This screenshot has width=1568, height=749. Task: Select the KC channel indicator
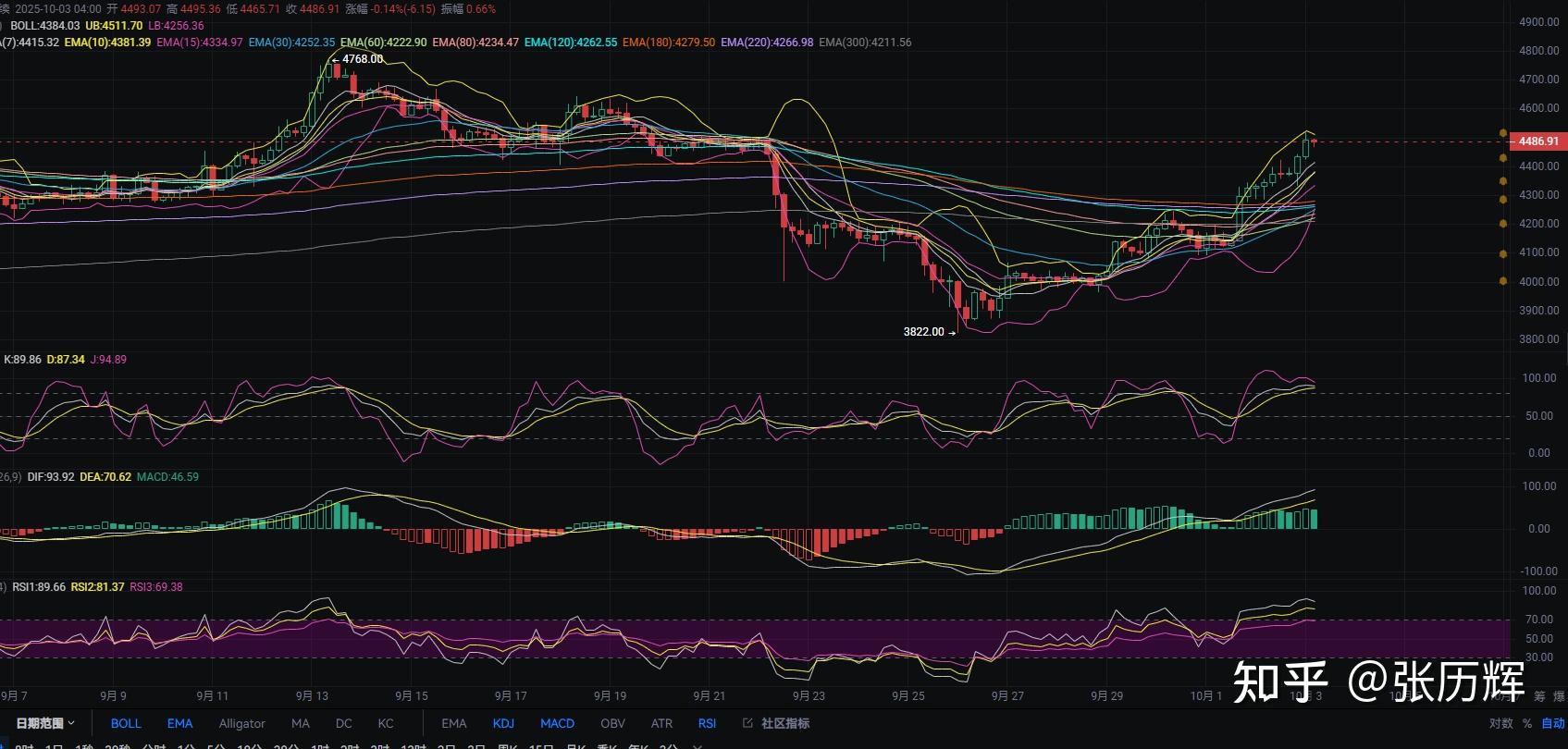(x=386, y=723)
